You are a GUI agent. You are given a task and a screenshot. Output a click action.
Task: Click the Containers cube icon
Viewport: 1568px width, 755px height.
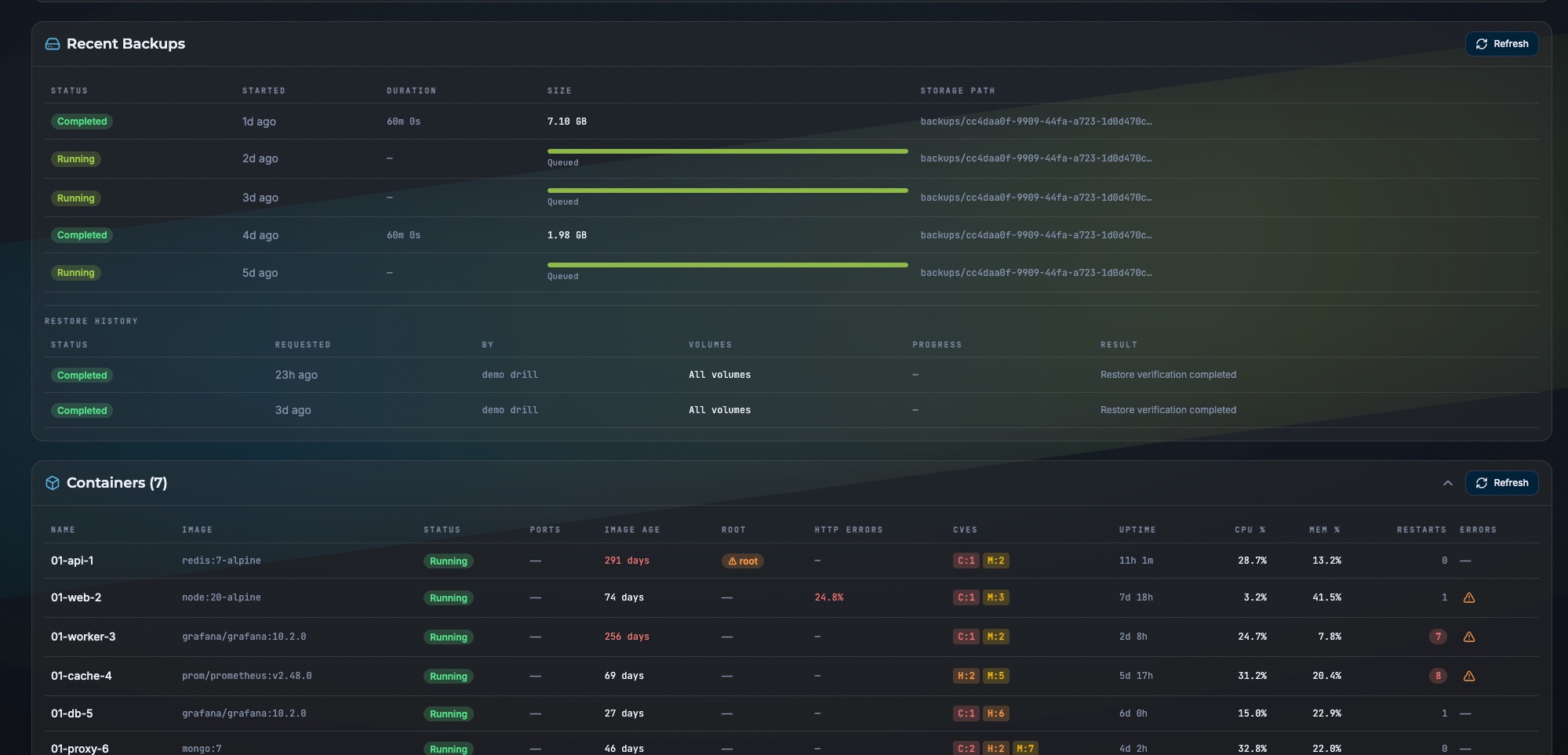click(x=53, y=483)
